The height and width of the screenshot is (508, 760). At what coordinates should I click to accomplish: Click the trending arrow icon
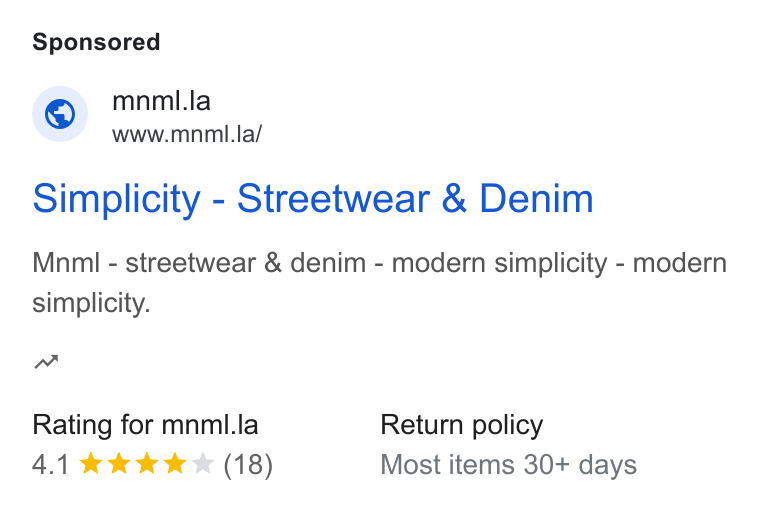coord(46,362)
